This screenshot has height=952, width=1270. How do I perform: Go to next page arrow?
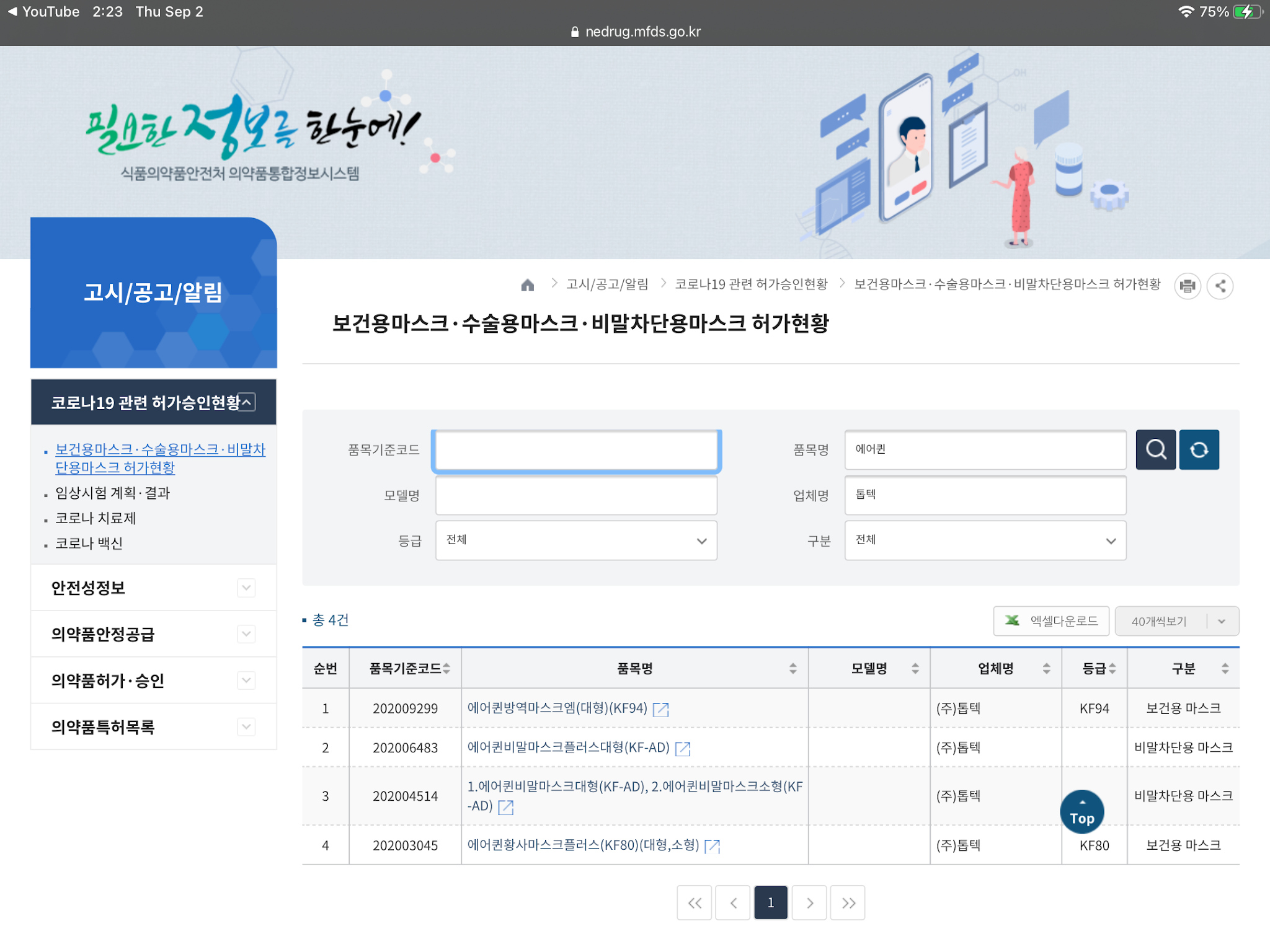click(x=810, y=903)
